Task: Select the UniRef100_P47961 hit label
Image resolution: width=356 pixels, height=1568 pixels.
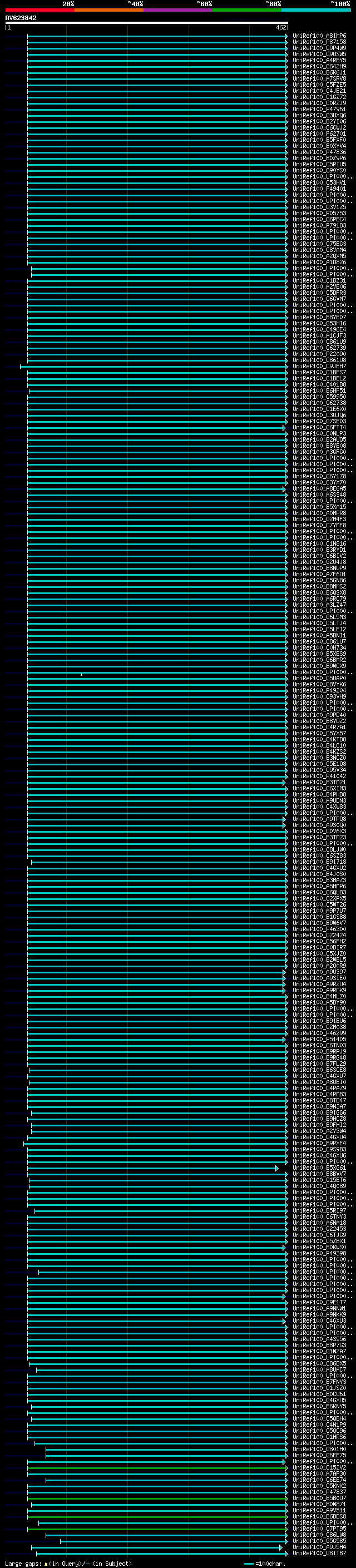Action: [319, 110]
